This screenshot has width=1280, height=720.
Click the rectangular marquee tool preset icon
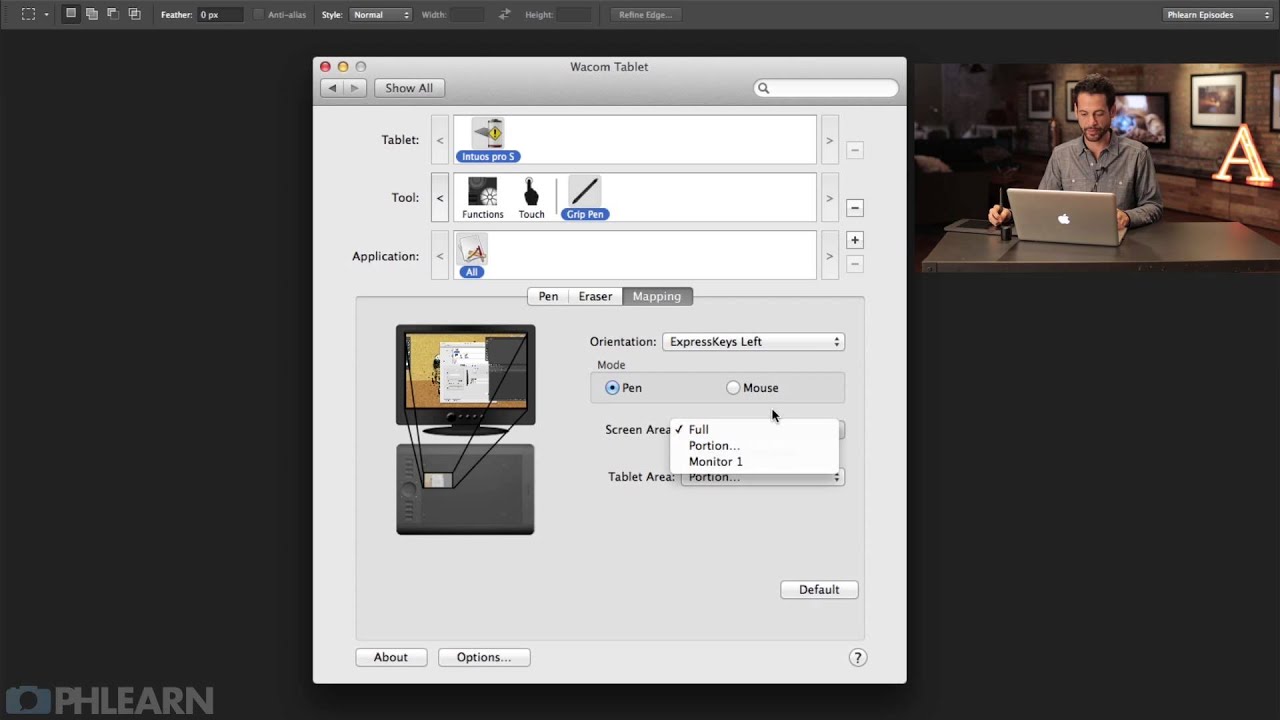tap(28, 15)
